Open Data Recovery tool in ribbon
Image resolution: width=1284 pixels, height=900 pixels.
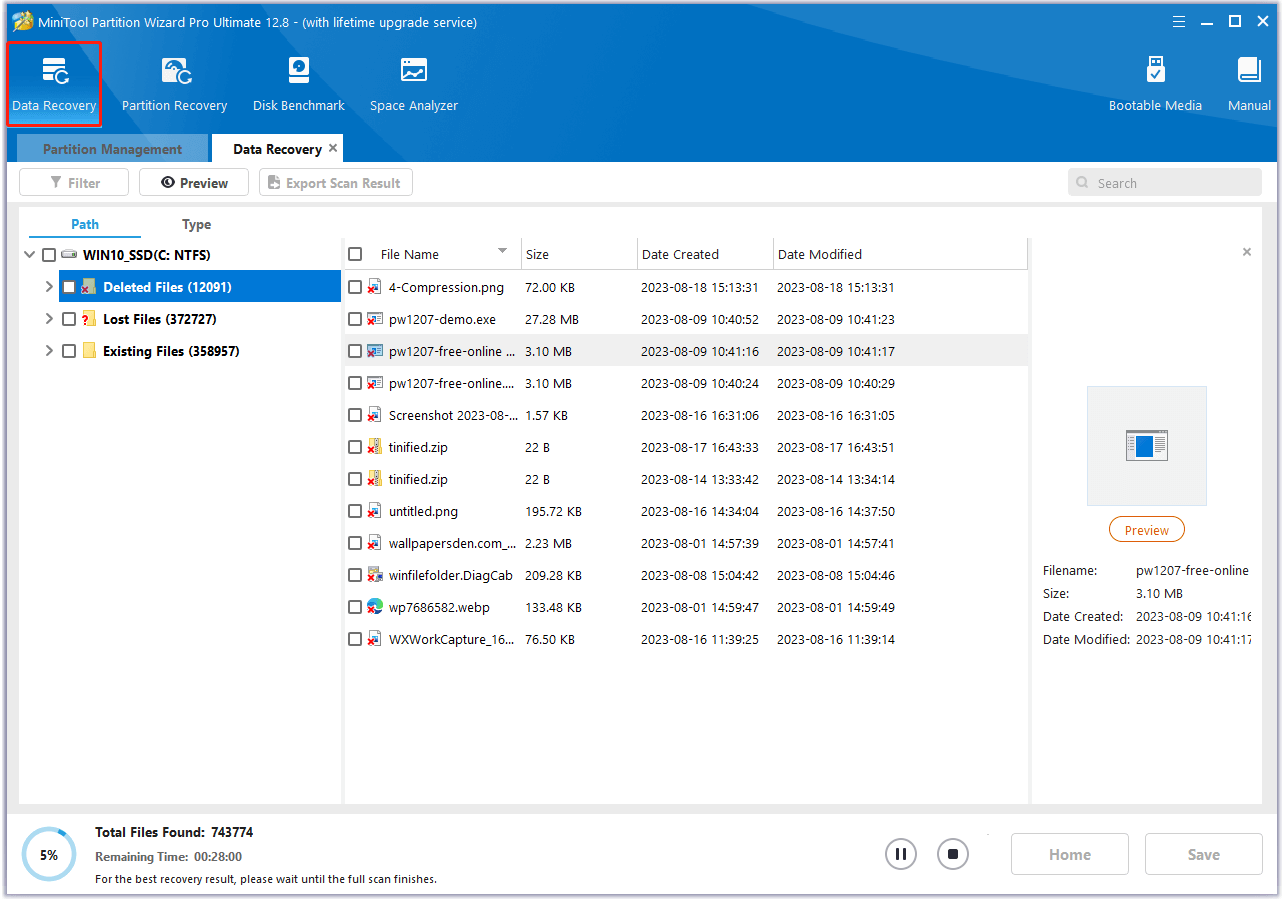pyautogui.click(x=54, y=84)
